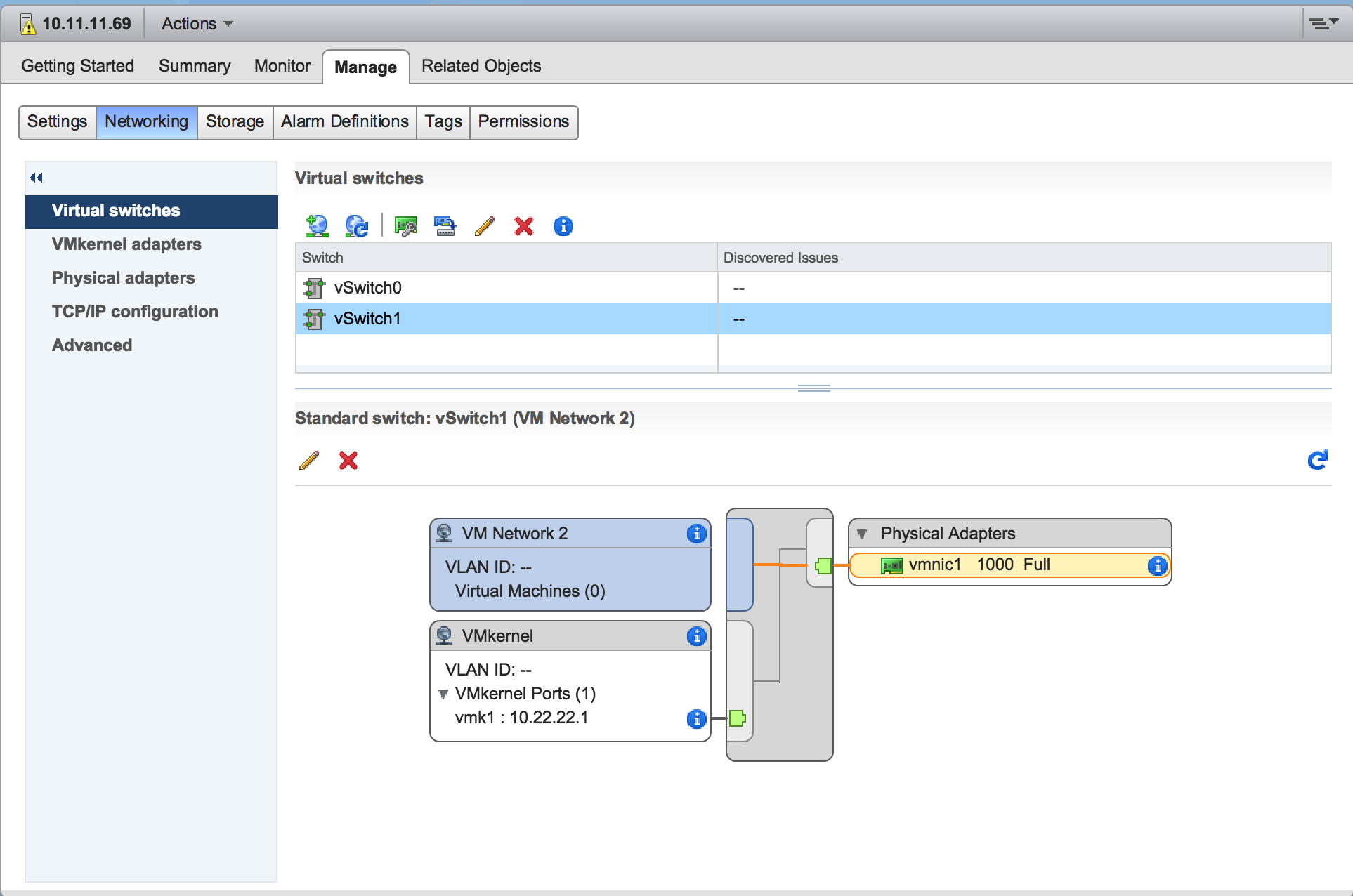Select VMkernel adapters in sidebar
1353x896 pixels.
[126, 244]
